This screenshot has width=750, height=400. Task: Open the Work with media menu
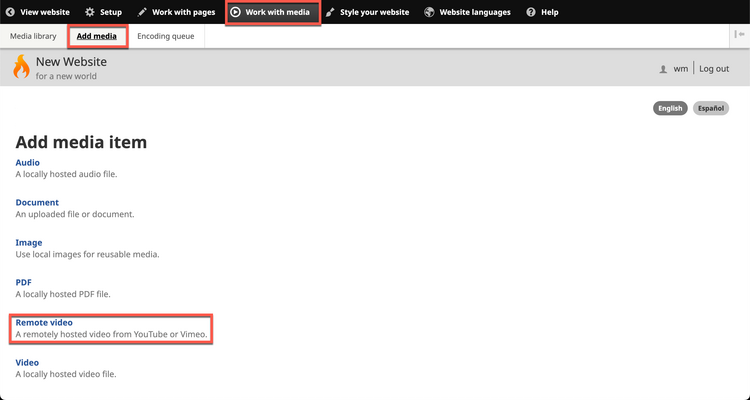click(271, 12)
